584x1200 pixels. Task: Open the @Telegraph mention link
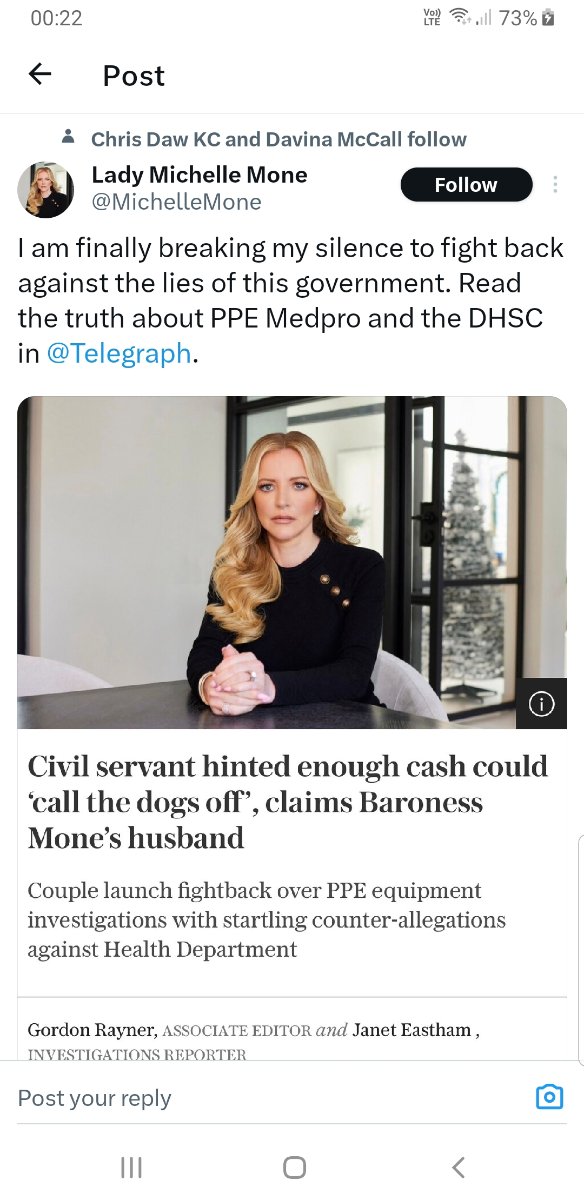pos(118,353)
